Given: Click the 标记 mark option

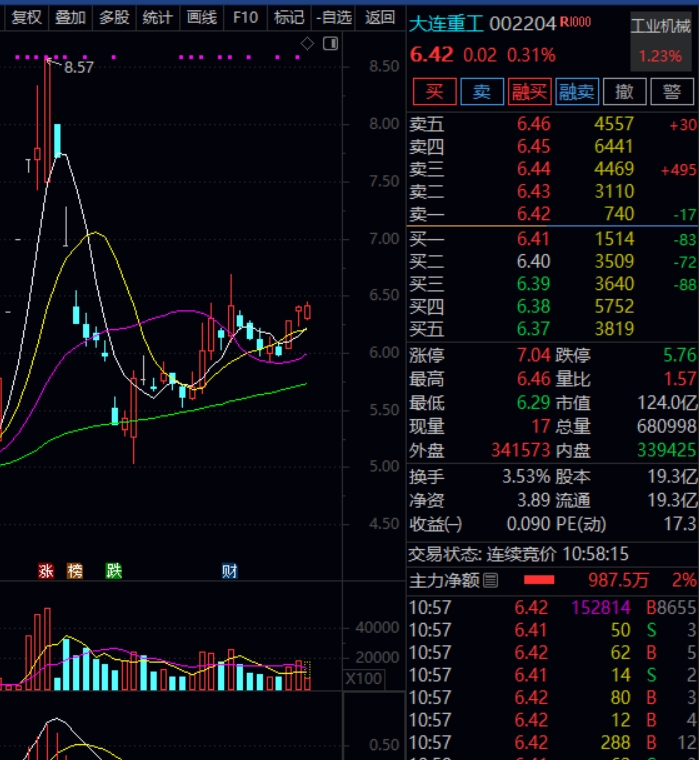Looking at the screenshot, I should pos(289,18).
